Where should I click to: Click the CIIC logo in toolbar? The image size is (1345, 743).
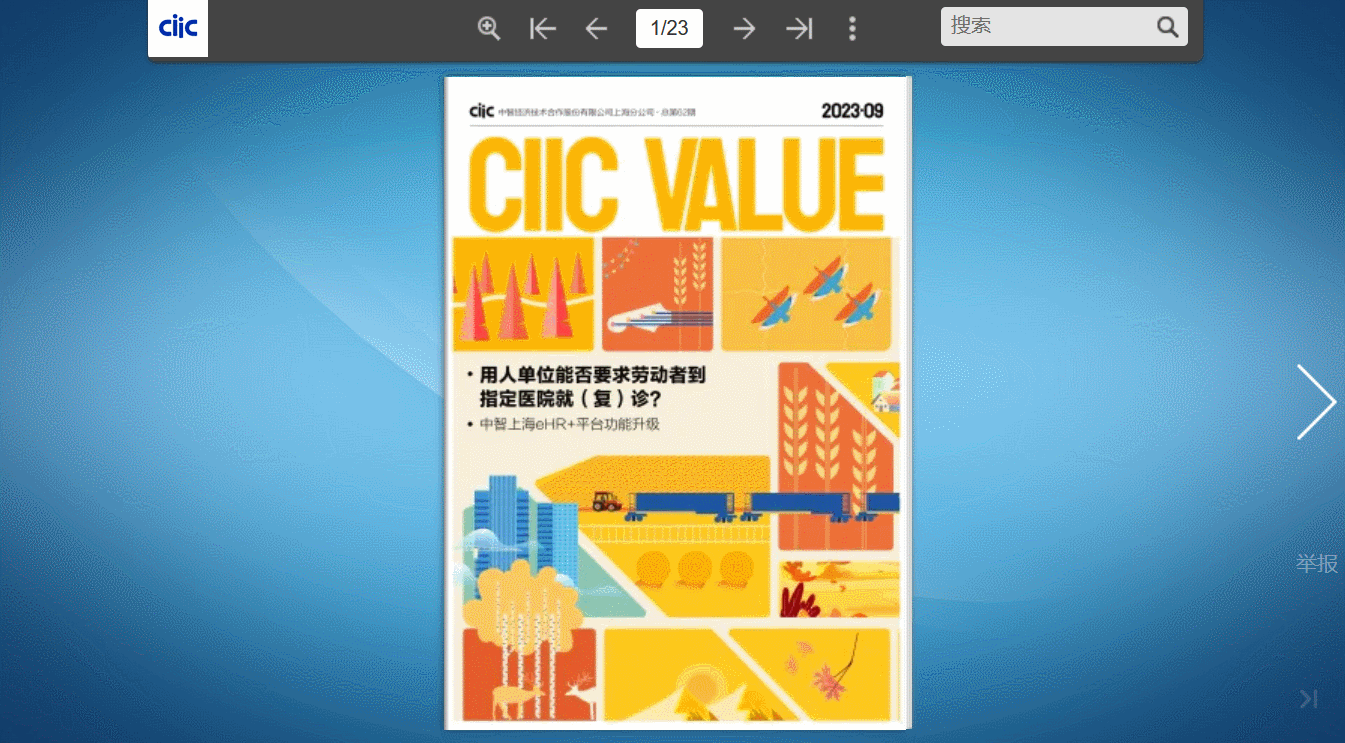(x=178, y=28)
